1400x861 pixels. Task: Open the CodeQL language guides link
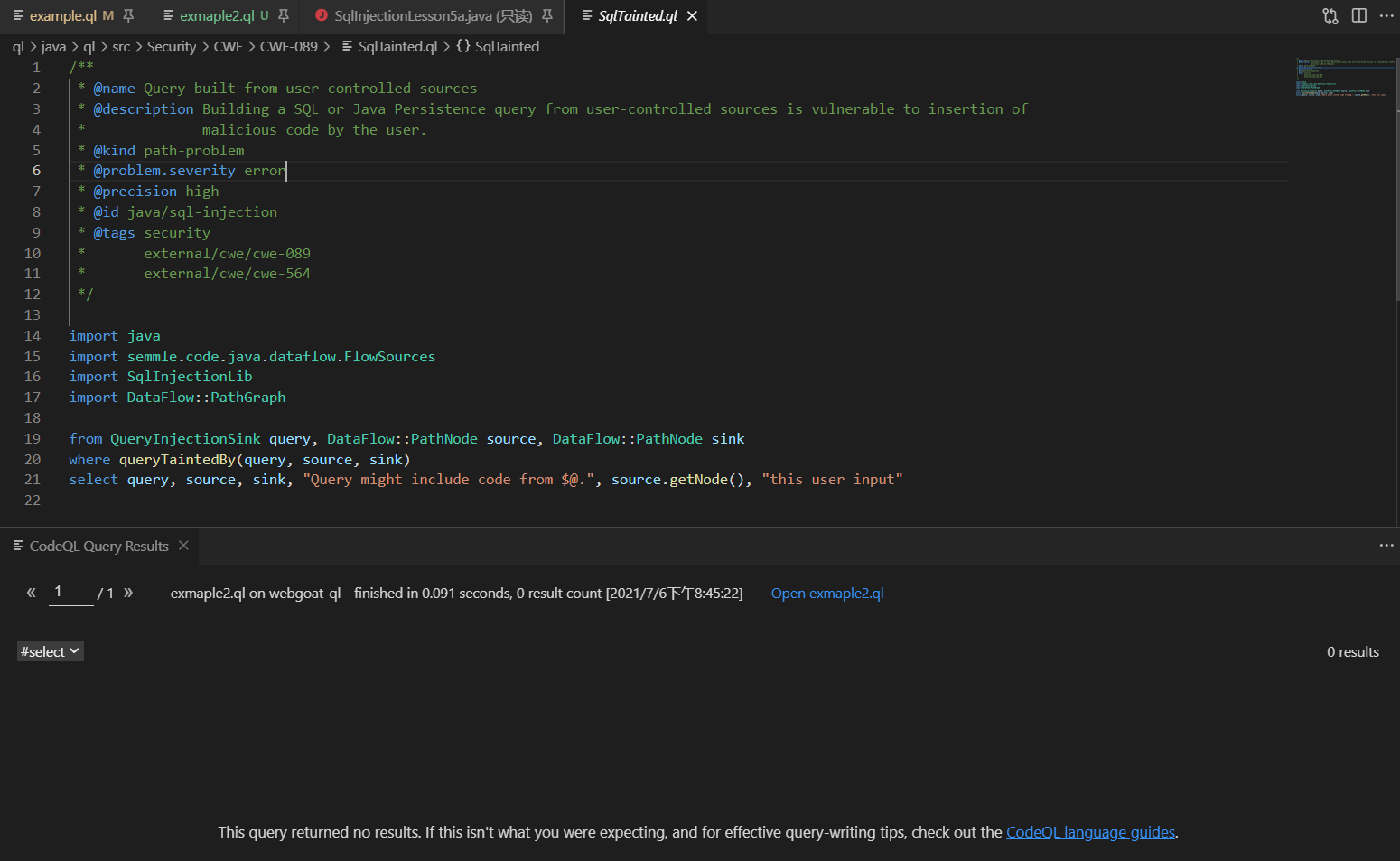click(x=1091, y=832)
